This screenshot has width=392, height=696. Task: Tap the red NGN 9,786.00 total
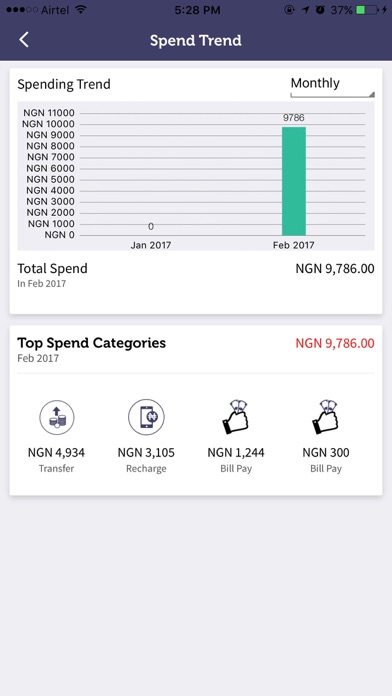click(335, 343)
